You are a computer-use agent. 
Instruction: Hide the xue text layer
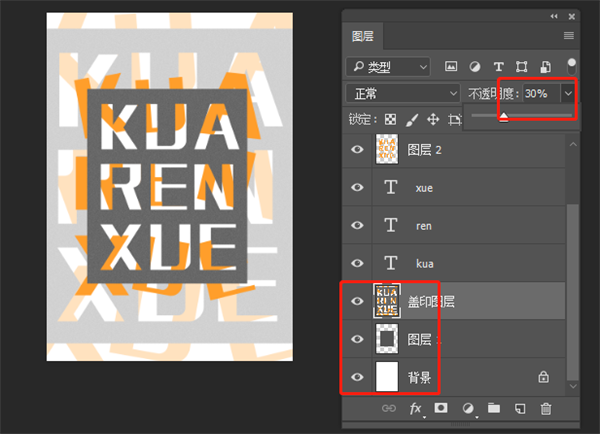(x=357, y=187)
